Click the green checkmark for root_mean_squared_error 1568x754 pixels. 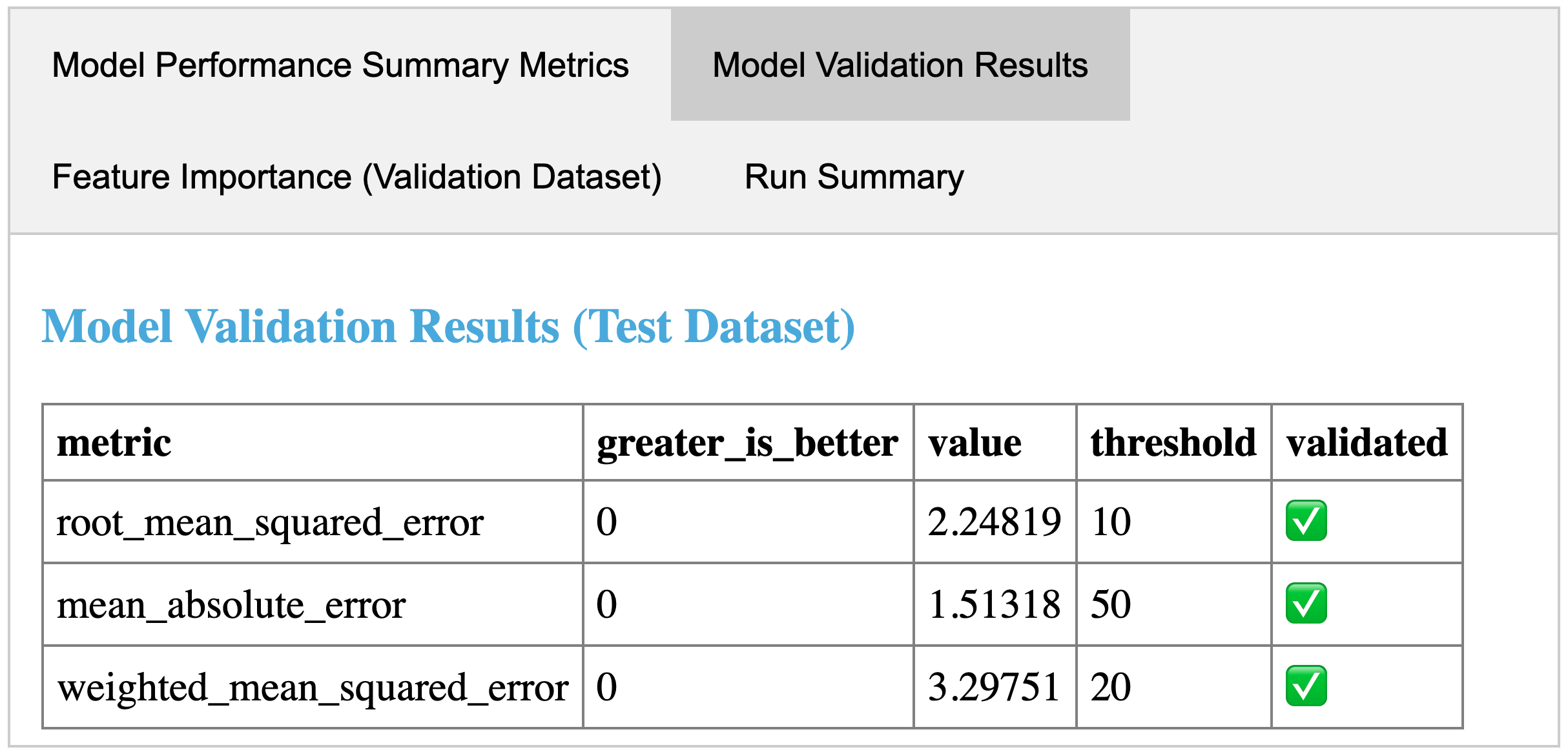[1306, 521]
